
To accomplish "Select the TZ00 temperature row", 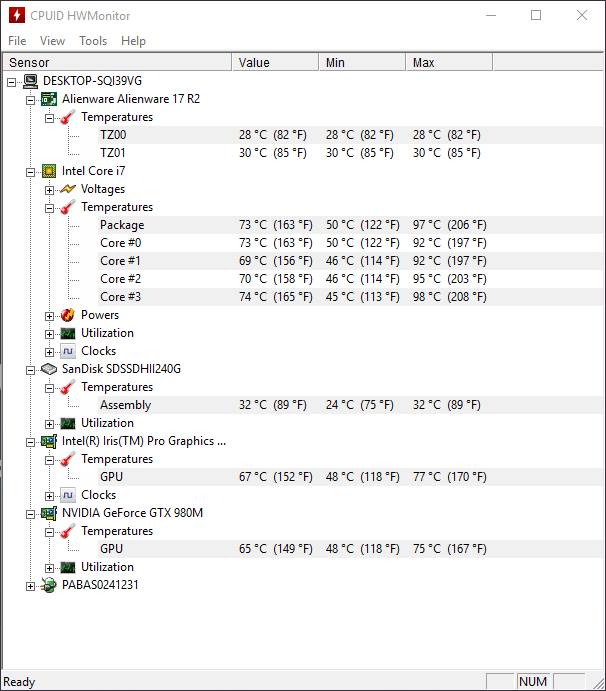I will (x=351, y=135).
